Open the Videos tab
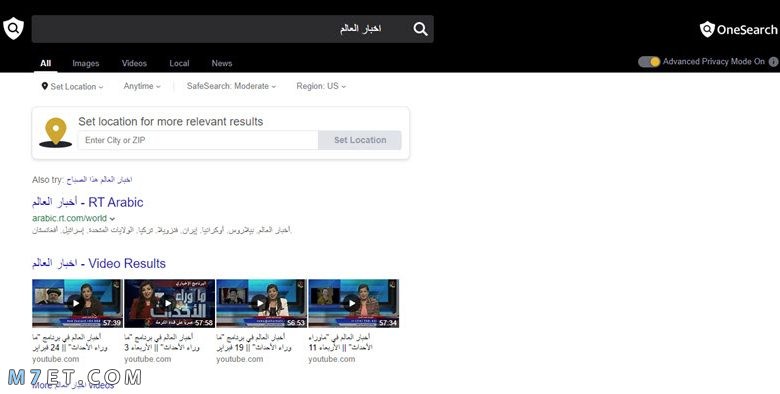The height and width of the screenshot is (394, 780). point(134,63)
